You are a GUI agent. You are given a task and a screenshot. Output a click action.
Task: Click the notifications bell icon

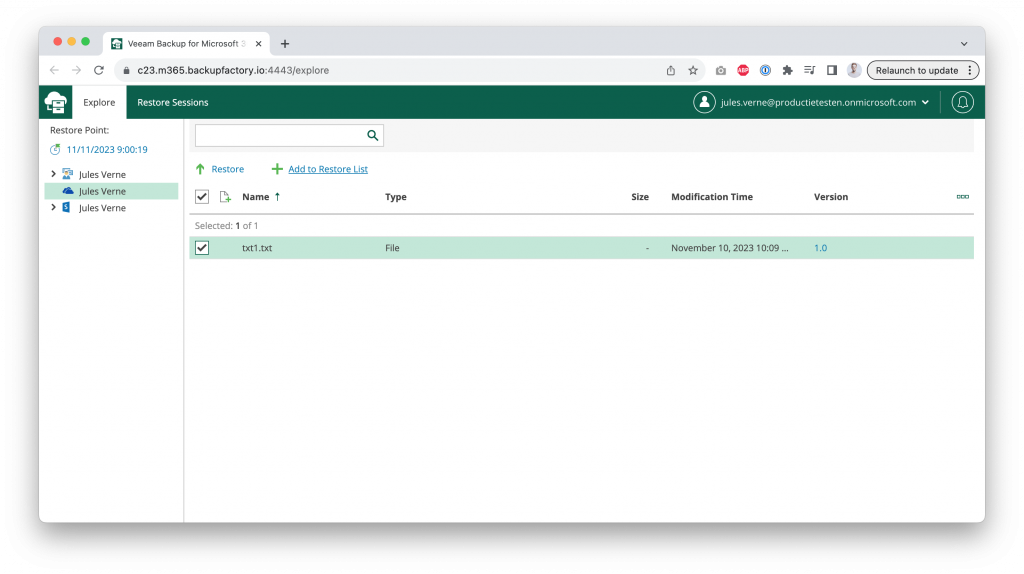[x=962, y=102]
